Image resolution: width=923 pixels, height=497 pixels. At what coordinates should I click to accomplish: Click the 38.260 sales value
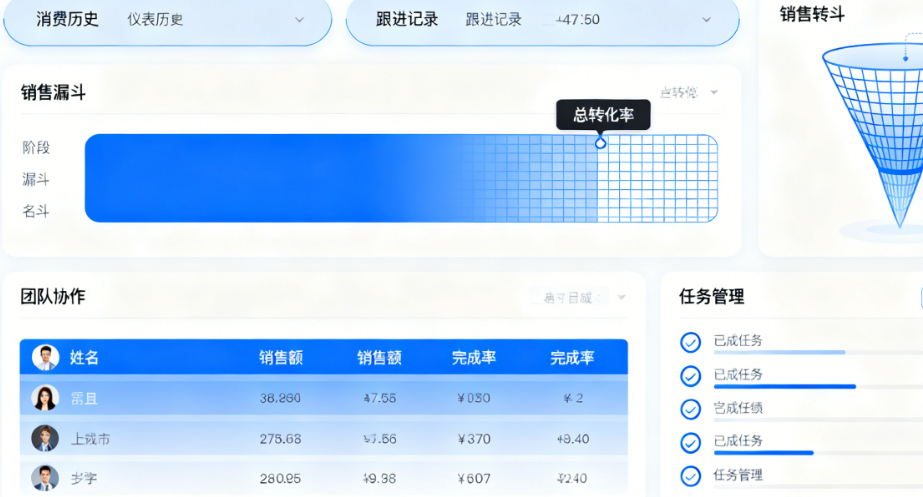[x=280, y=398]
